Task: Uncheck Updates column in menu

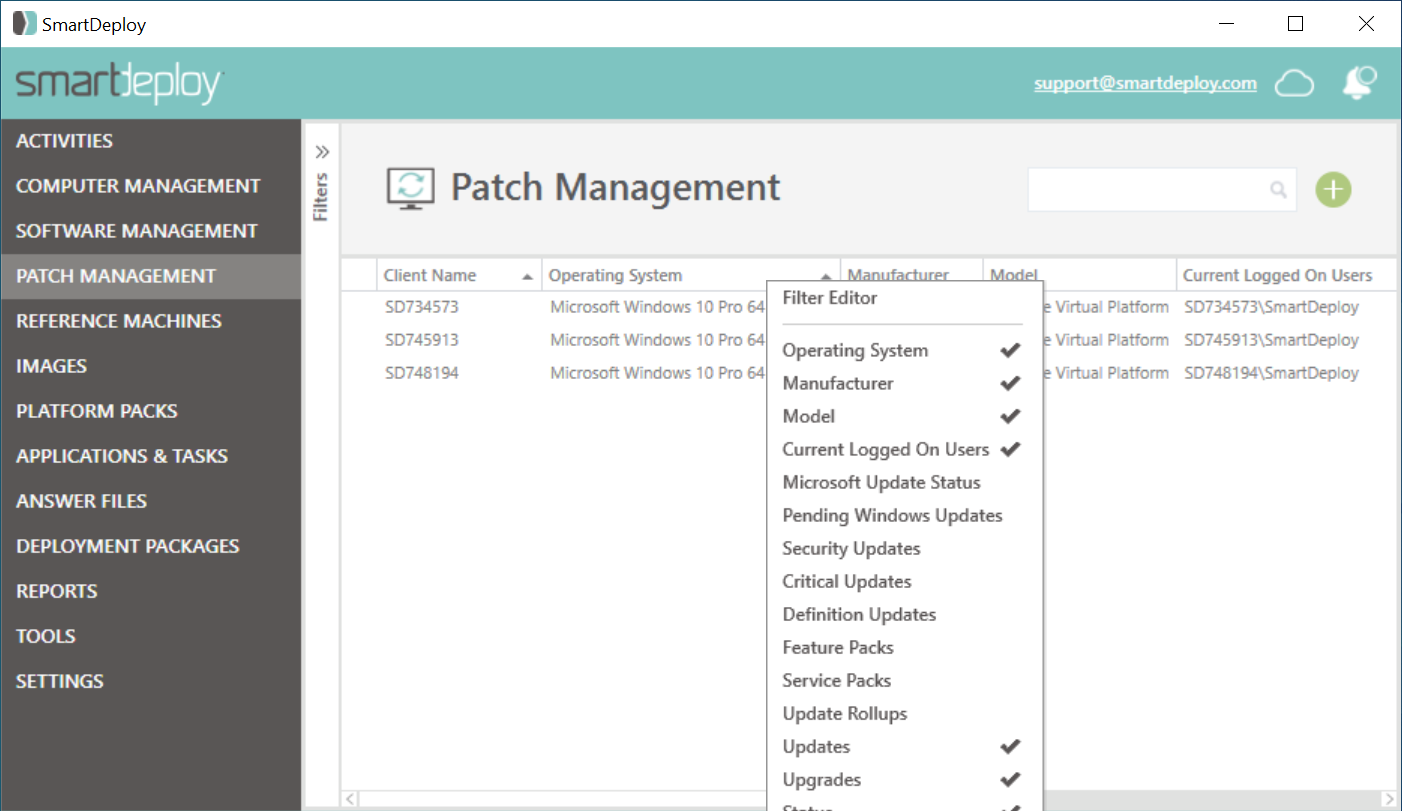Action: click(x=904, y=746)
